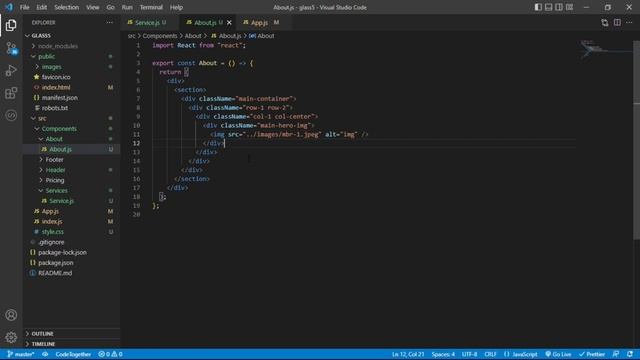Open editor more actions menu
640x360 pixels.
coord(629,23)
